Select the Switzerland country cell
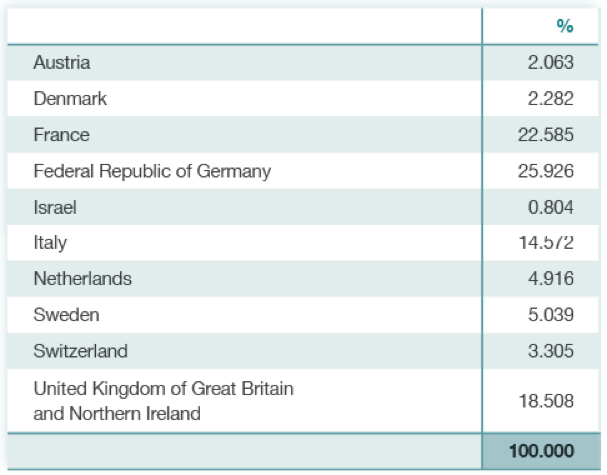The height and width of the screenshot is (475, 607). [81, 351]
